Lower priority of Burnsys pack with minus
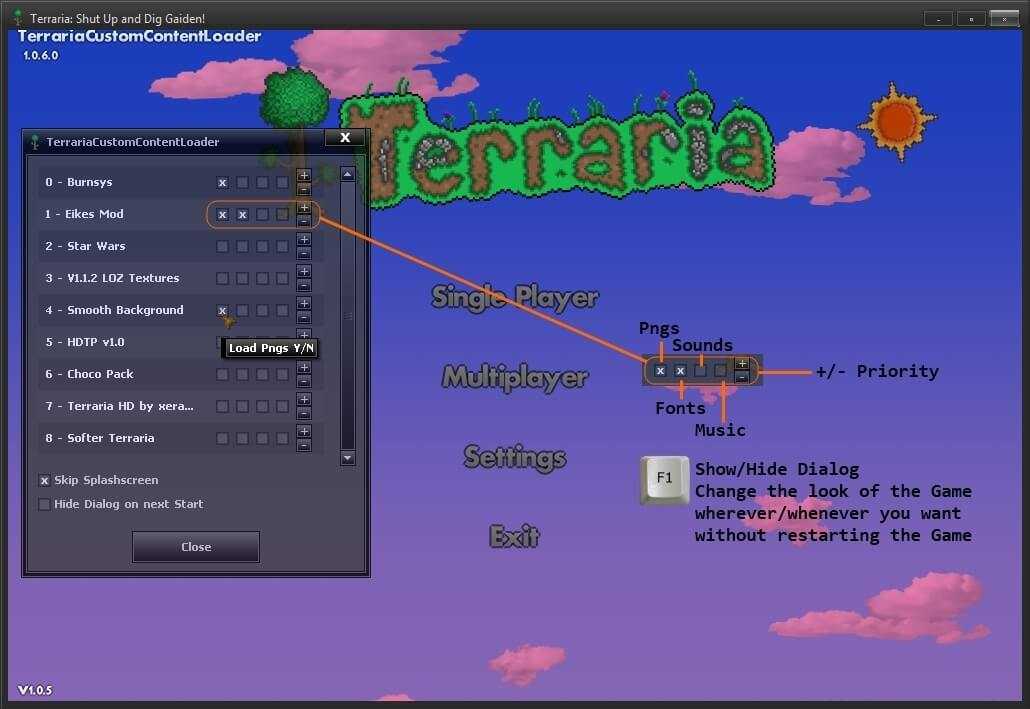 coord(303,189)
